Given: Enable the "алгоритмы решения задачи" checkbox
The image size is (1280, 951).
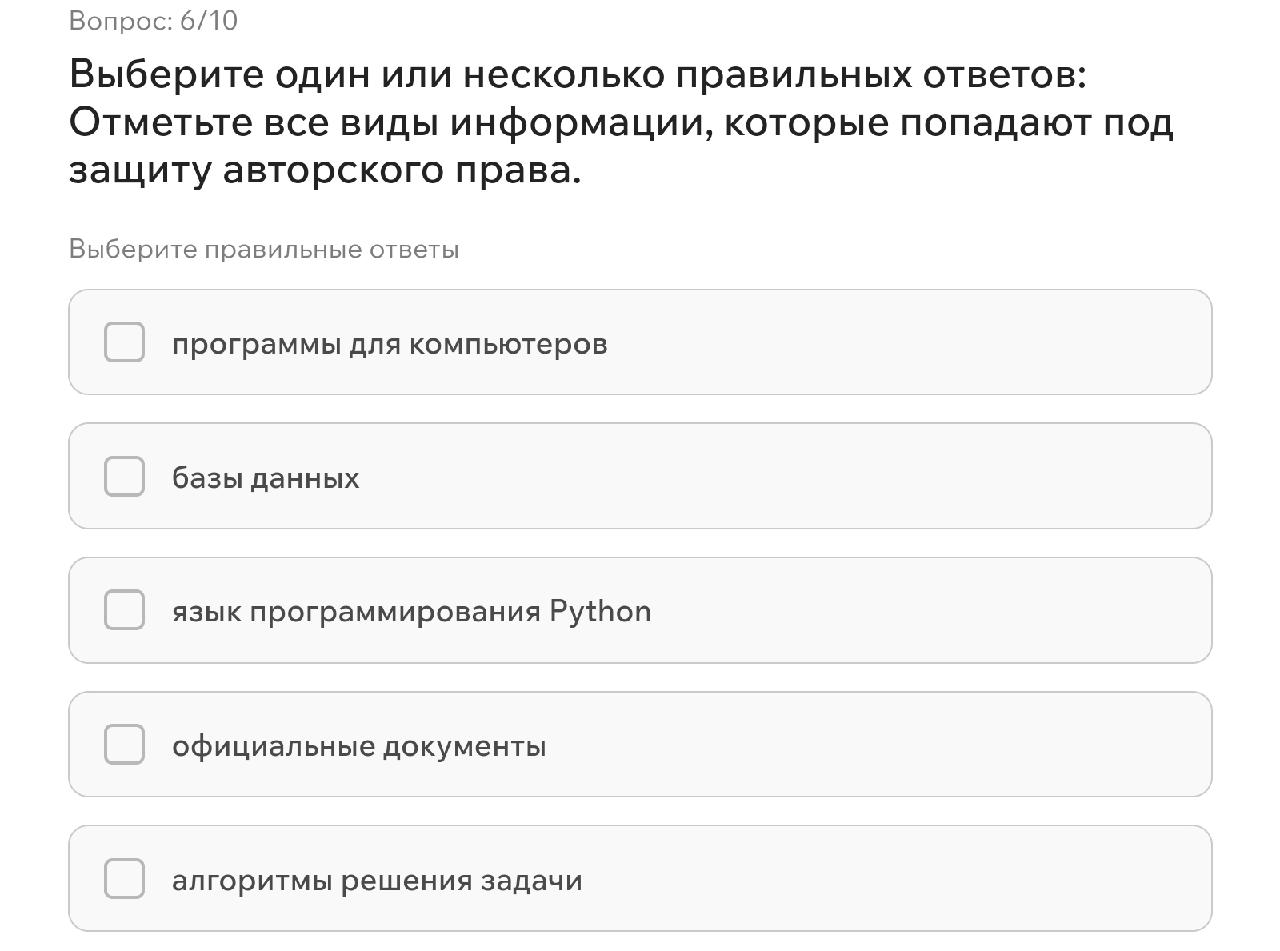Looking at the screenshot, I should (124, 878).
